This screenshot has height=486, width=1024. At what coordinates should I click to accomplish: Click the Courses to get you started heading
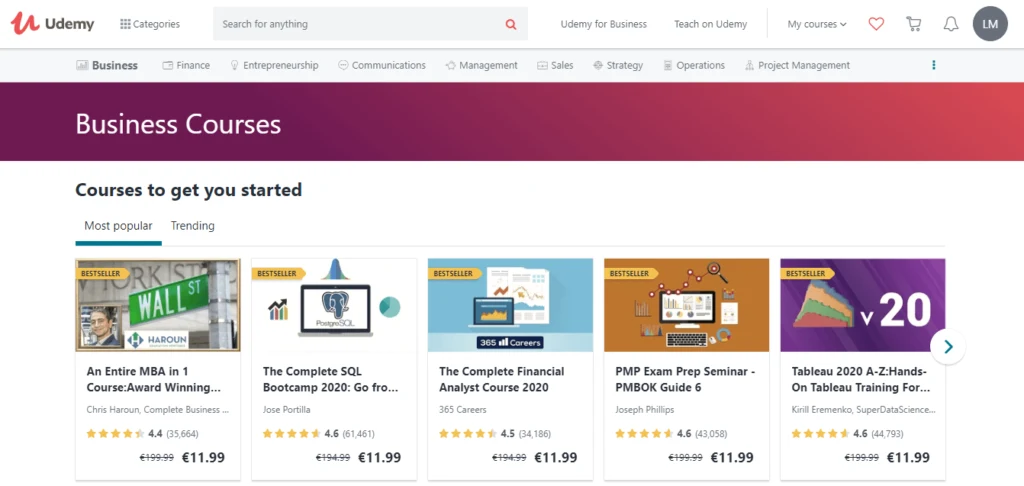click(x=189, y=190)
